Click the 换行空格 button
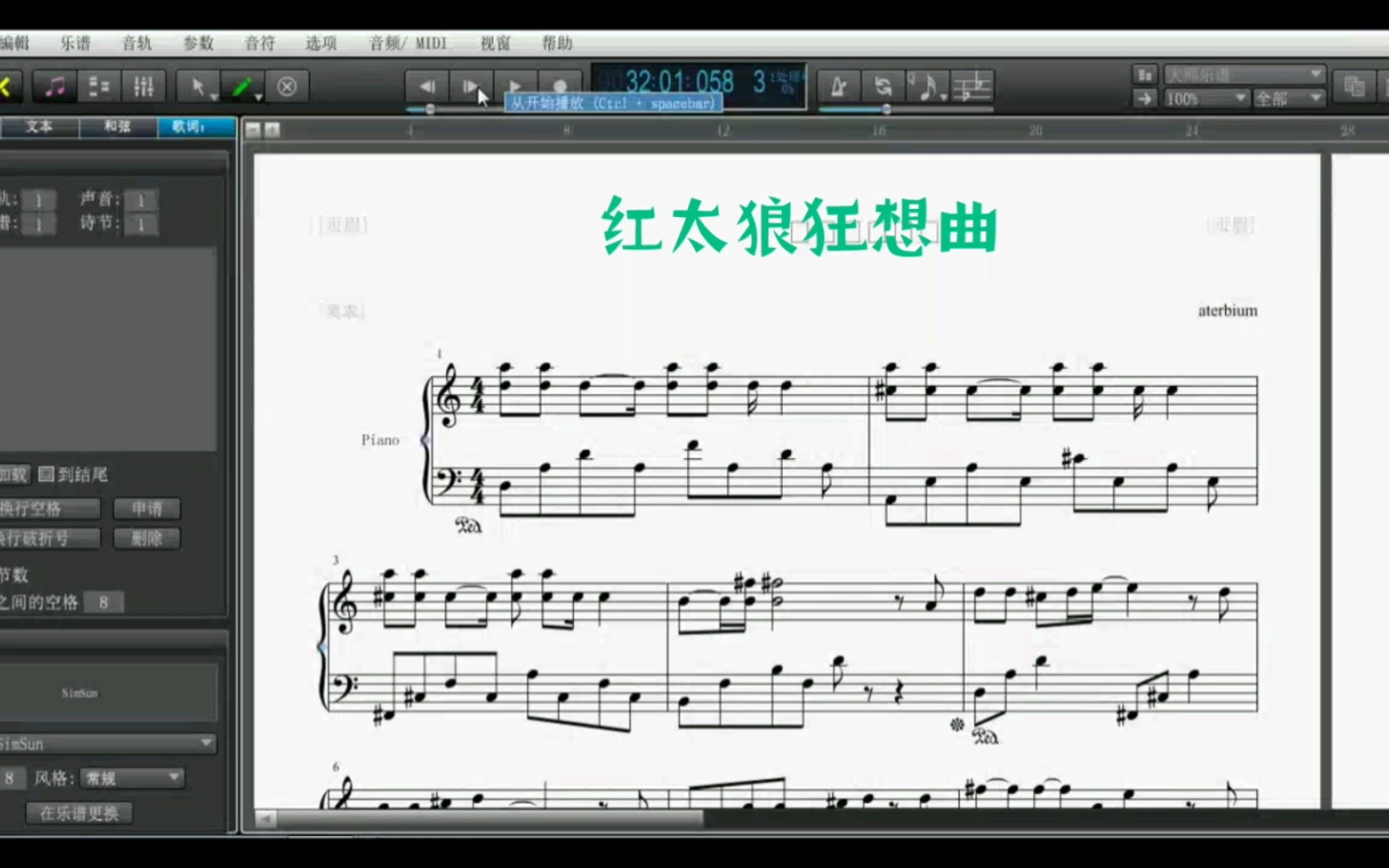Image resolution: width=1389 pixels, height=868 pixels. pos(50,509)
